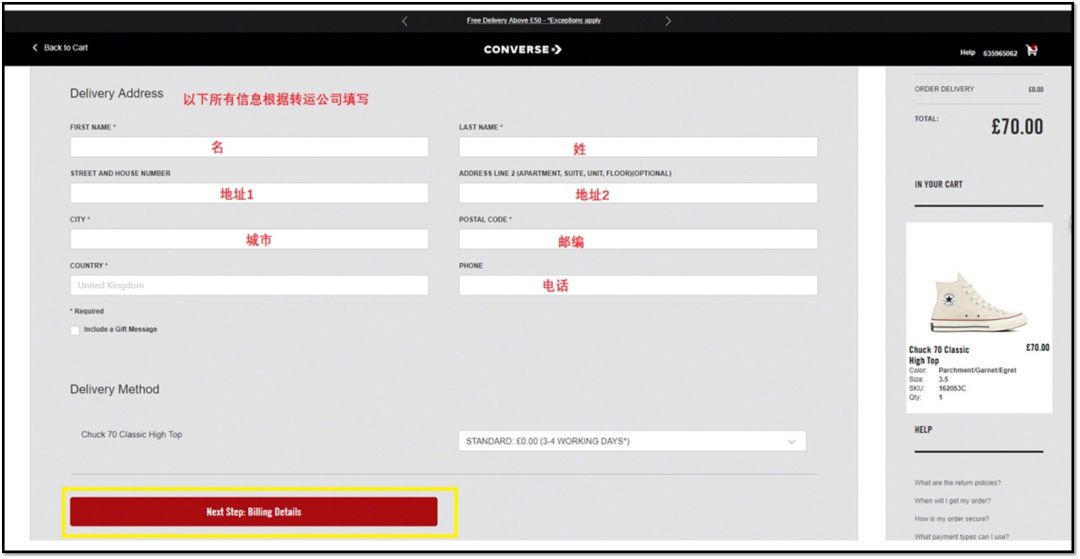Click the First Name field
1080x559 pixels.
click(x=249, y=147)
